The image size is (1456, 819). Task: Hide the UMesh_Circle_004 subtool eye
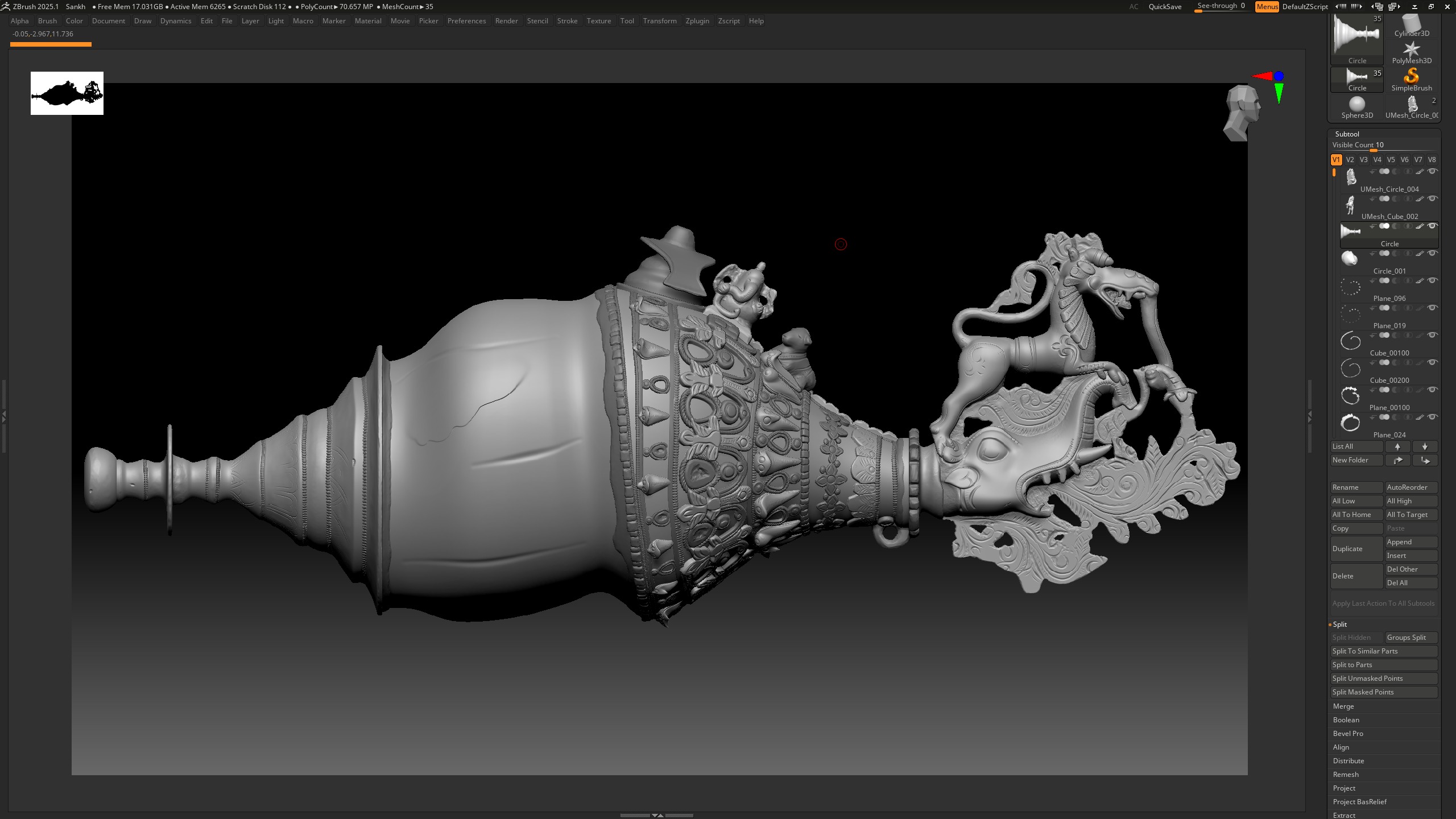tap(1433, 172)
